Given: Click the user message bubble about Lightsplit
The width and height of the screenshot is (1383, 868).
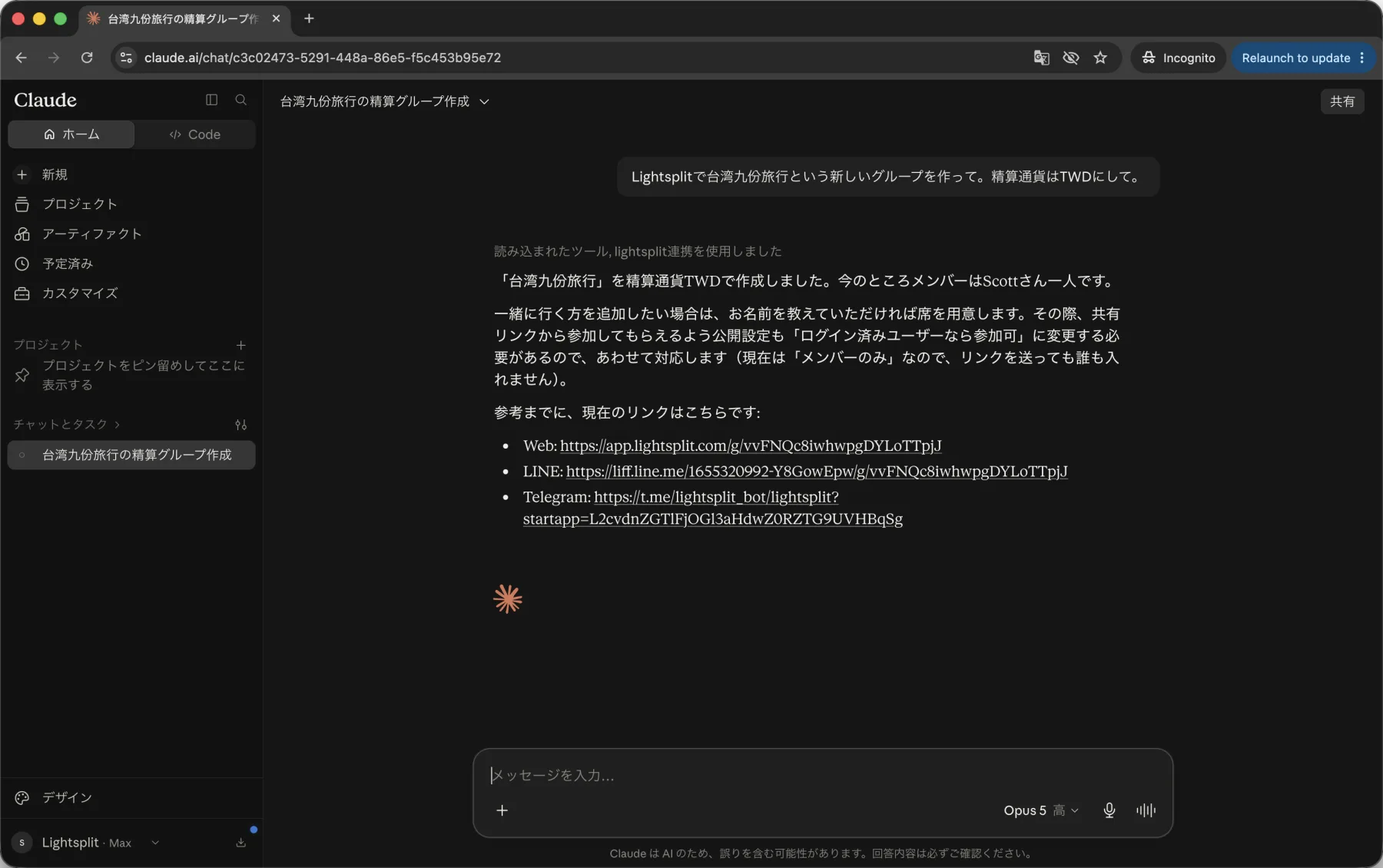Looking at the screenshot, I should [x=888, y=177].
